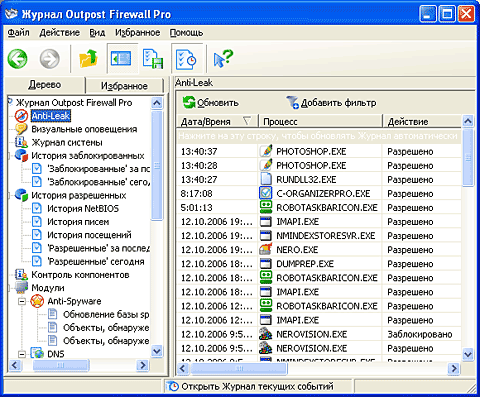Click tree panel vertical scrollbar down arrow

pos(157,351)
